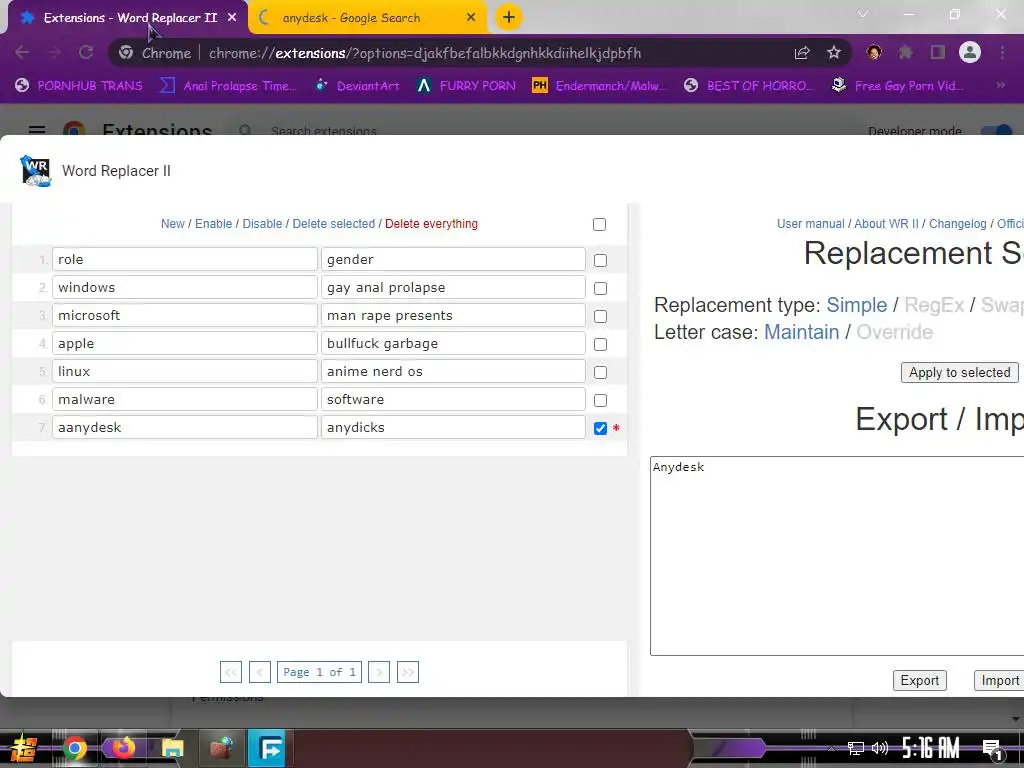This screenshot has width=1024, height=768.
Task: Click the Import button
Action: (x=999, y=680)
